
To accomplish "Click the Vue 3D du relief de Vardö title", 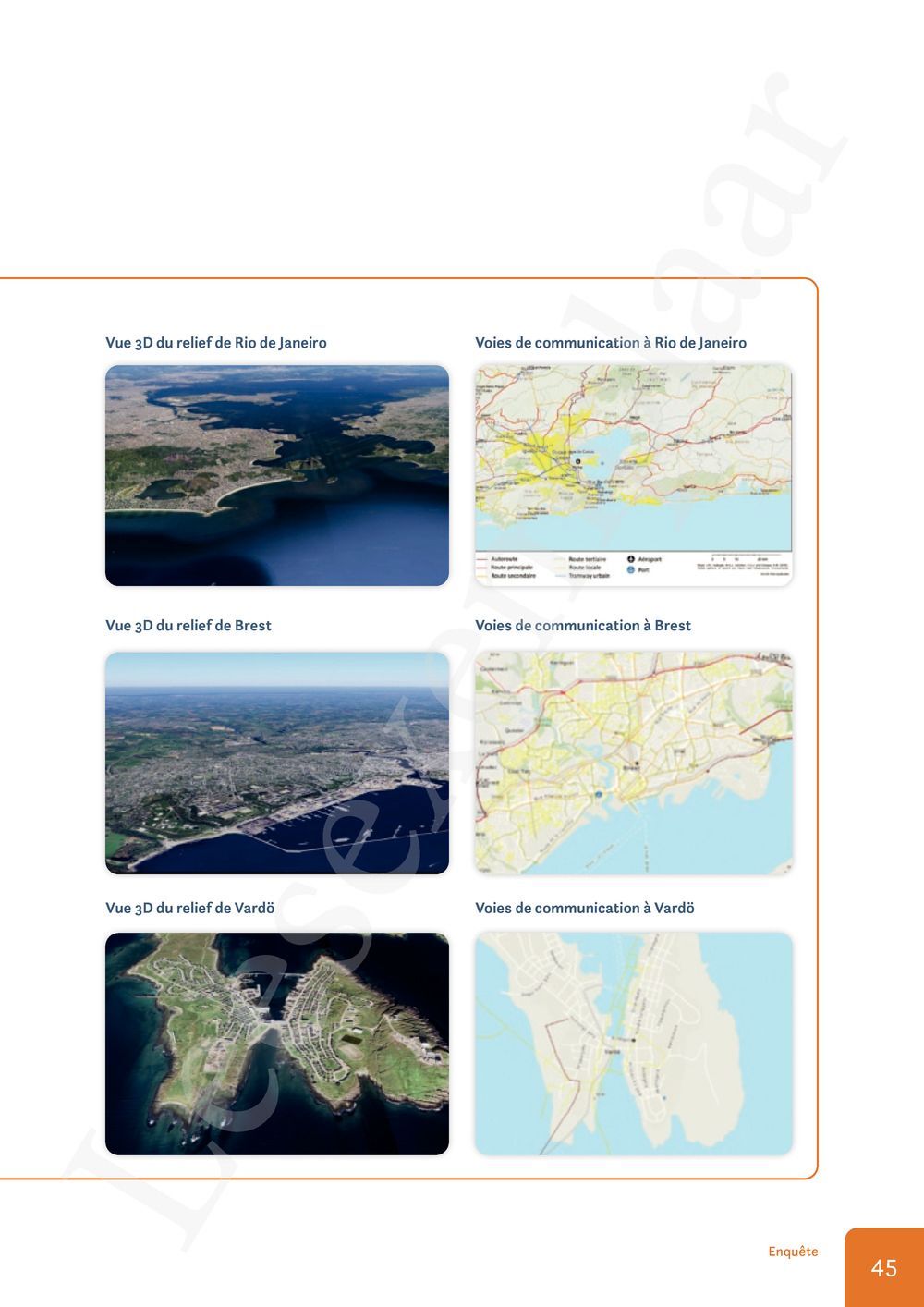I will 188,909.
